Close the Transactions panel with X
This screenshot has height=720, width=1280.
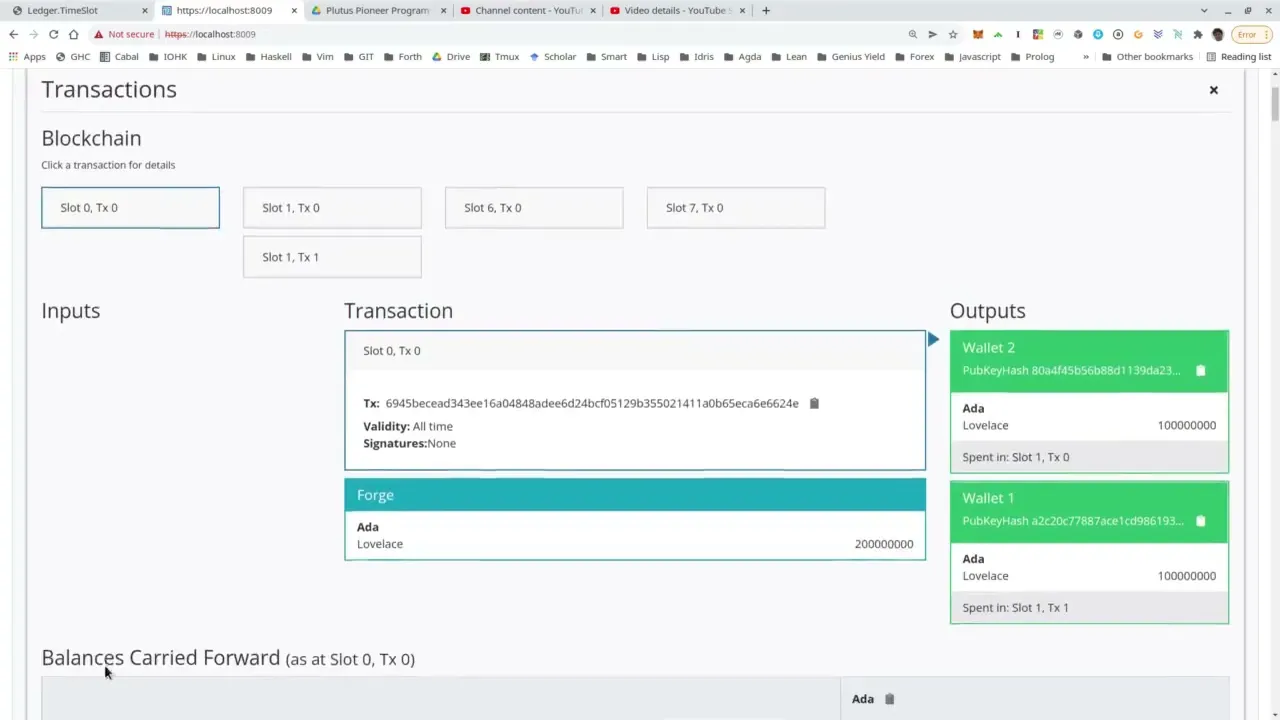tap(1213, 90)
